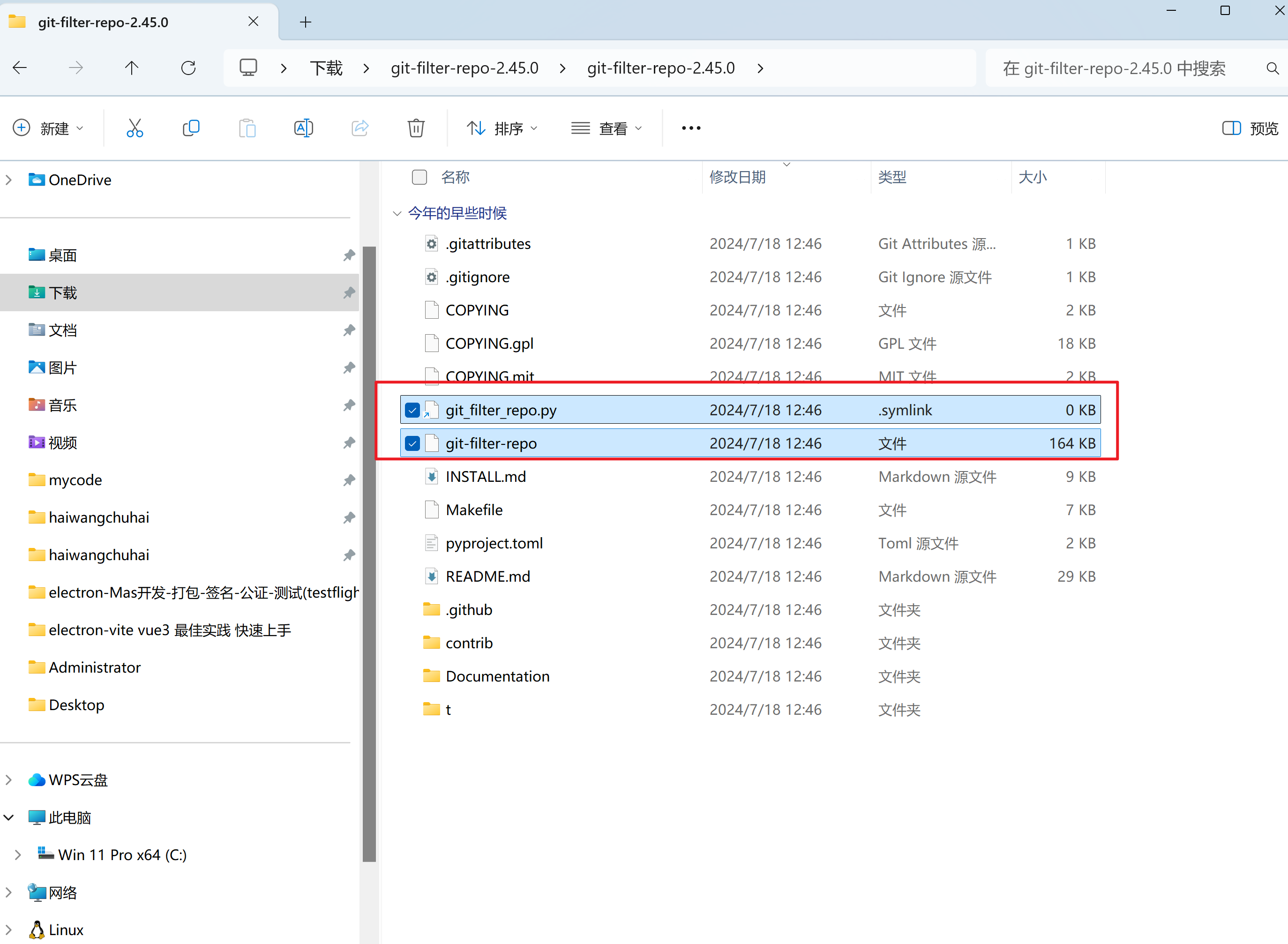The height and width of the screenshot is (944, 1288).
Task: Click the Paste clipboard icon
Action: 247,128
